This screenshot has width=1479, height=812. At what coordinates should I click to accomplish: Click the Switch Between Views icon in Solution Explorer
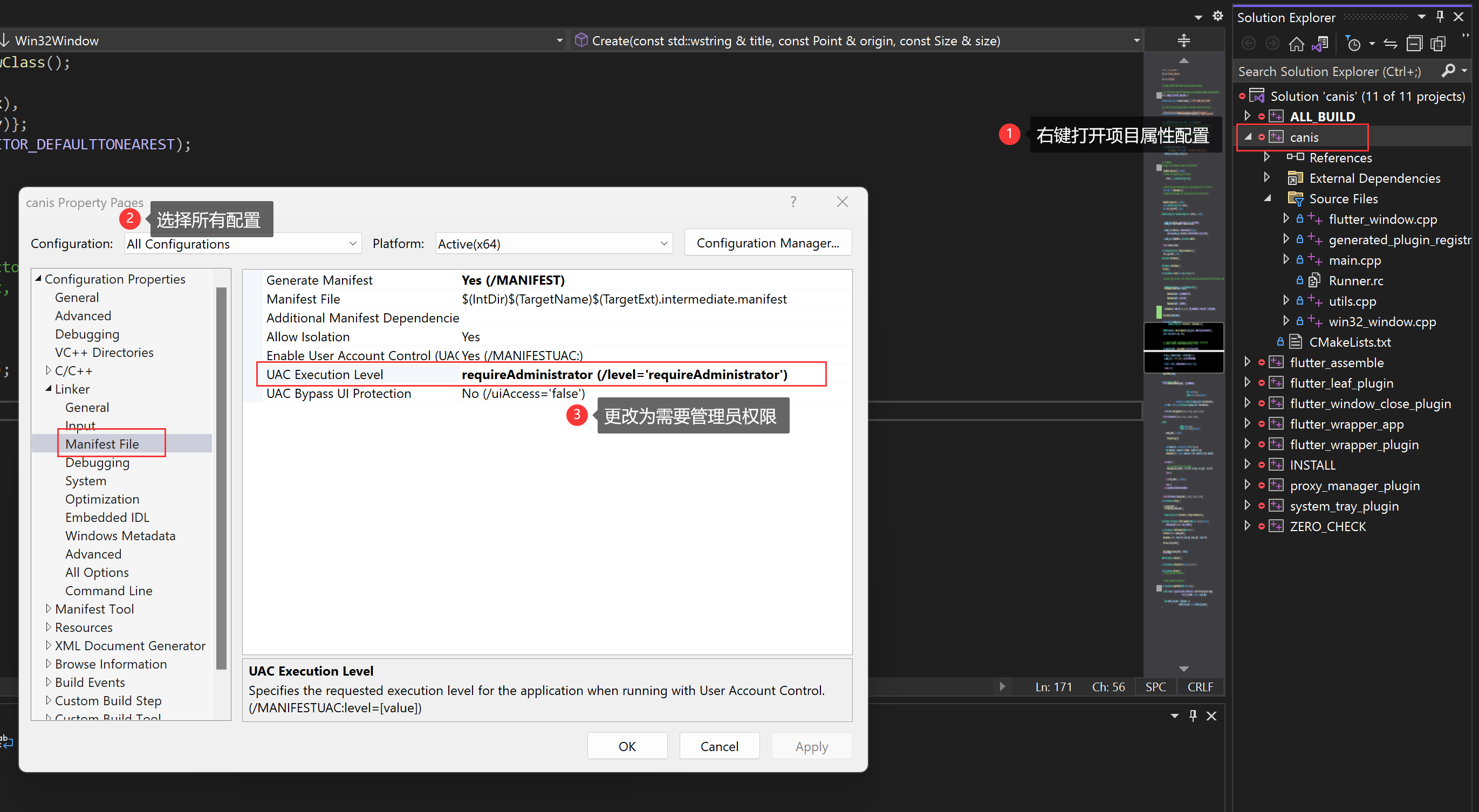(1391, 44)
